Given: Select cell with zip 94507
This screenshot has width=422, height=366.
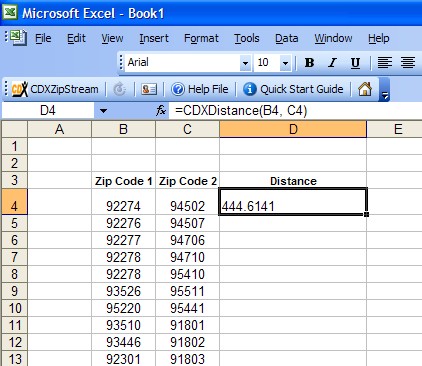Looking at the screenshot, I should [x=187, y=223].
